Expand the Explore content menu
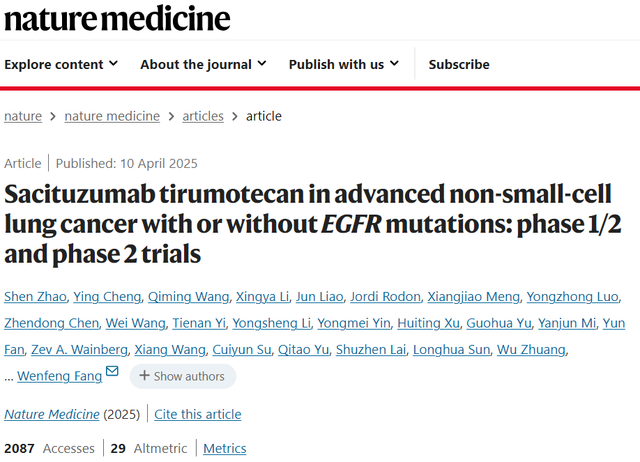640x462 pixels. tap(61, 64)
